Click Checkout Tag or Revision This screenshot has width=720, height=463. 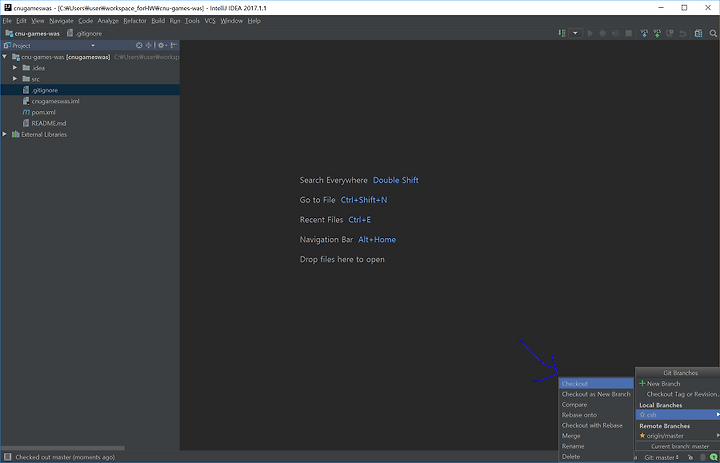click(x=678, y=394)
